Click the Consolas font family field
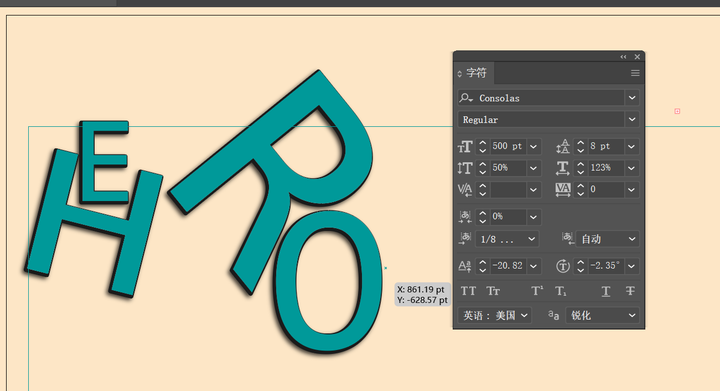 pyautogui.click(x=541, y=98)
